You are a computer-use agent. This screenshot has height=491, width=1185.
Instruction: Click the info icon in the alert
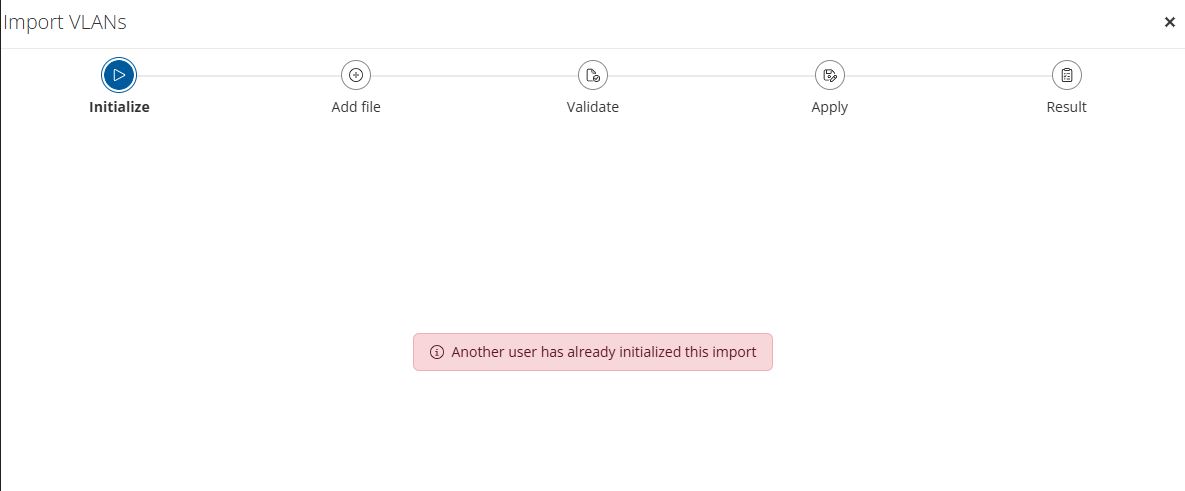pyautogui.click(x=436, y=352)
